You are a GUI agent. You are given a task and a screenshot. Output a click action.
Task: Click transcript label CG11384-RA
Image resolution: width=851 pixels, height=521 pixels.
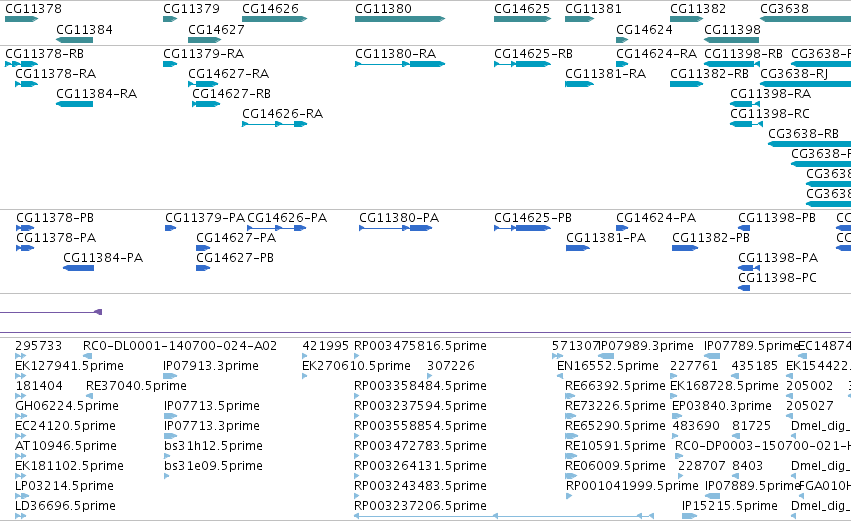pyautogui.click(x=97, y=94)
